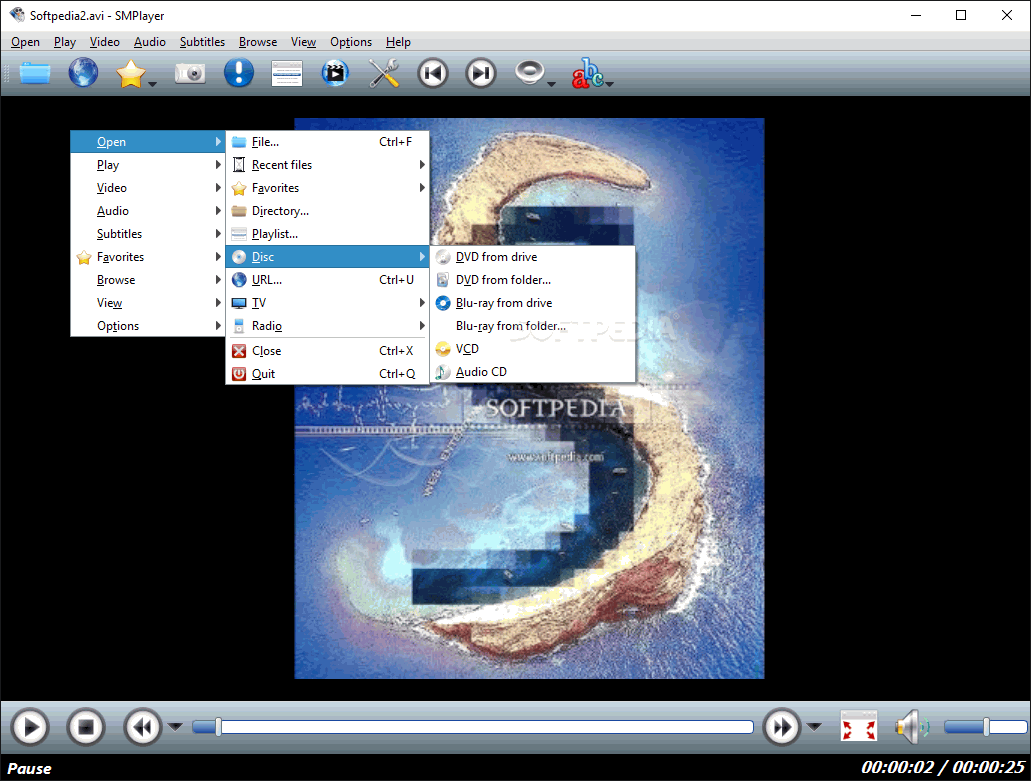The height and width of the screenshot is (781, 1031).
Task: Select Blu-ray from folder...
Action: coord(533,326)
